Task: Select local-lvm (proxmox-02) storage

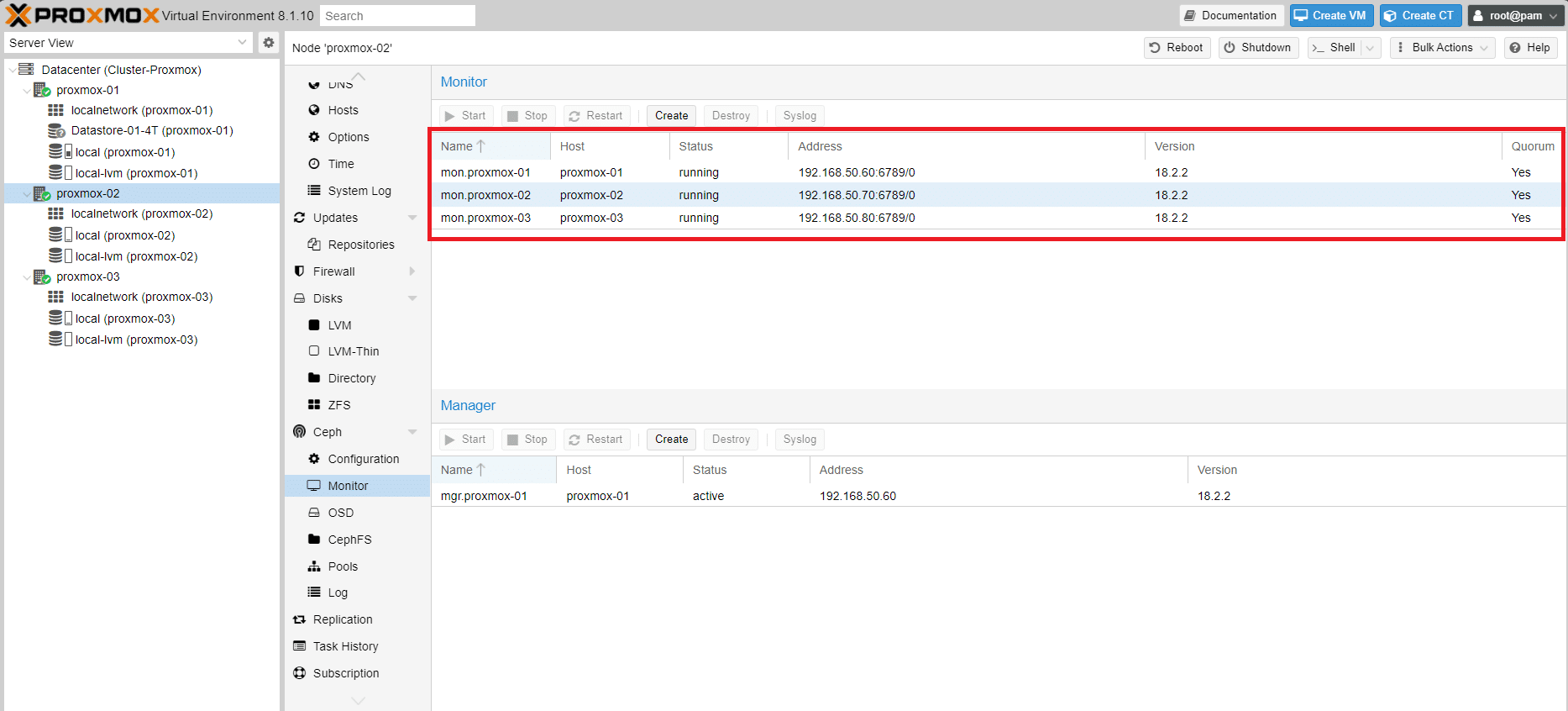Action: (x=136, y=256)
